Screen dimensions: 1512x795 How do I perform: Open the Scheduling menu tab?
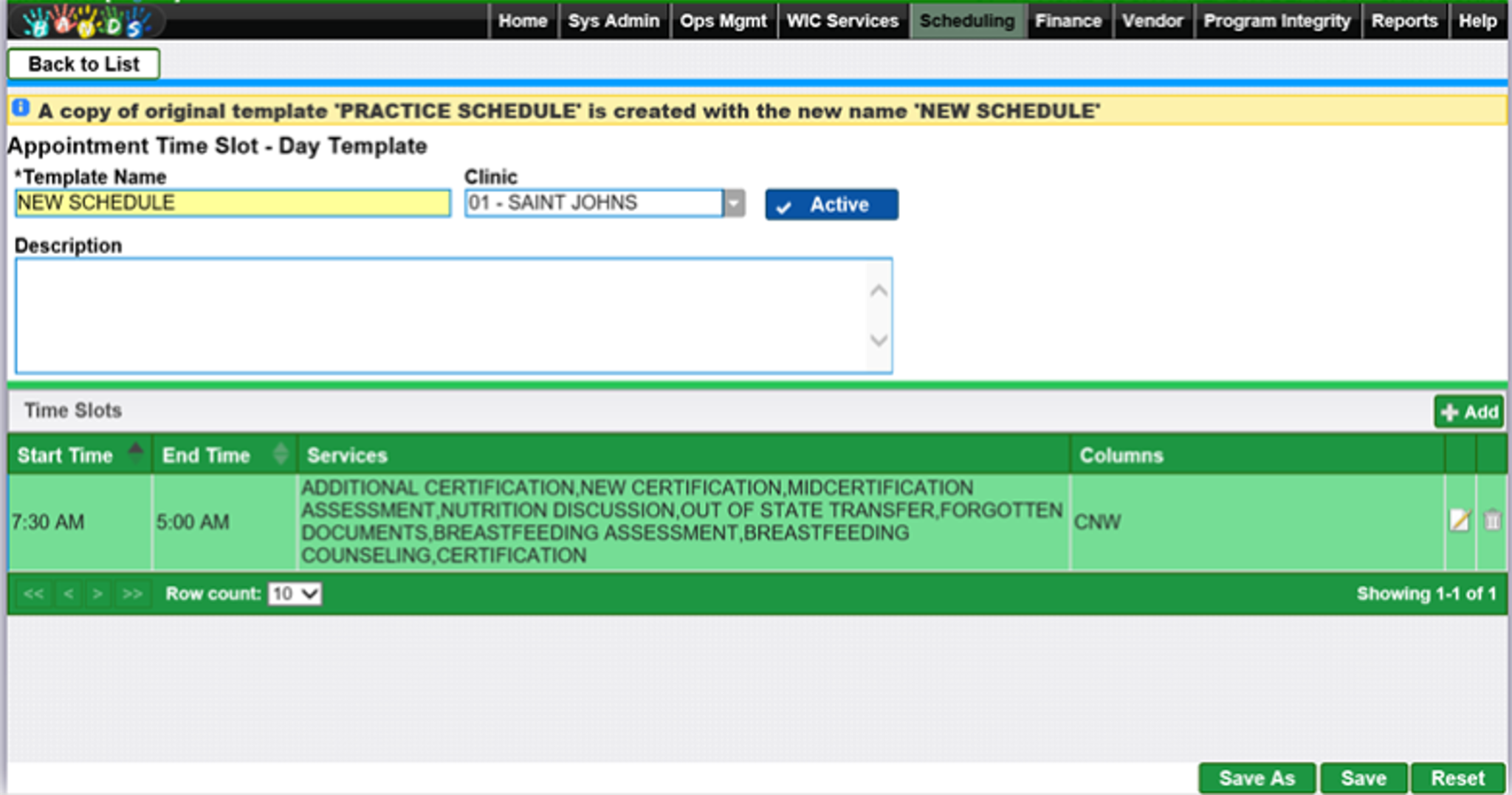pos(966,21)
